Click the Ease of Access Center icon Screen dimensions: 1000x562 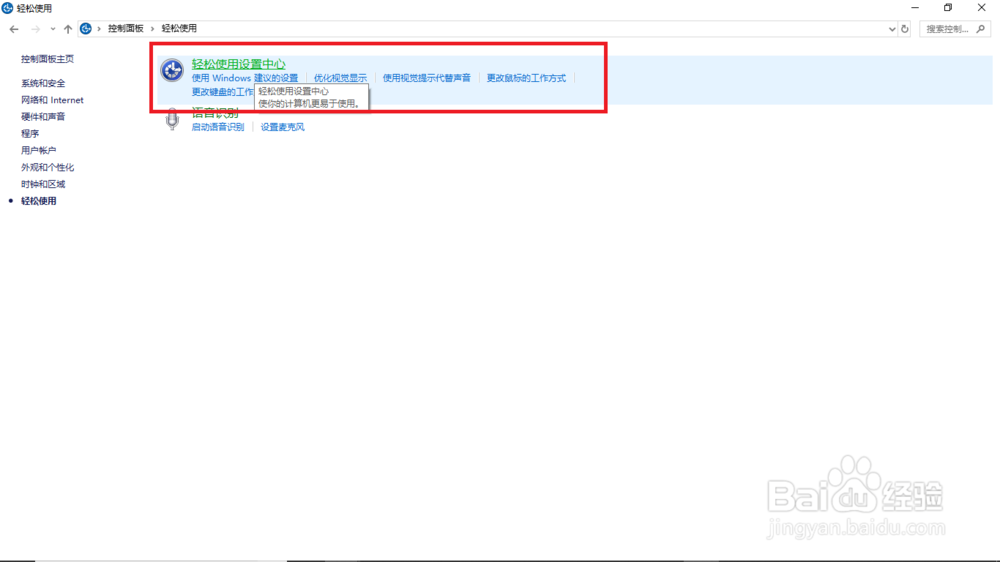[x=172, y=70]
